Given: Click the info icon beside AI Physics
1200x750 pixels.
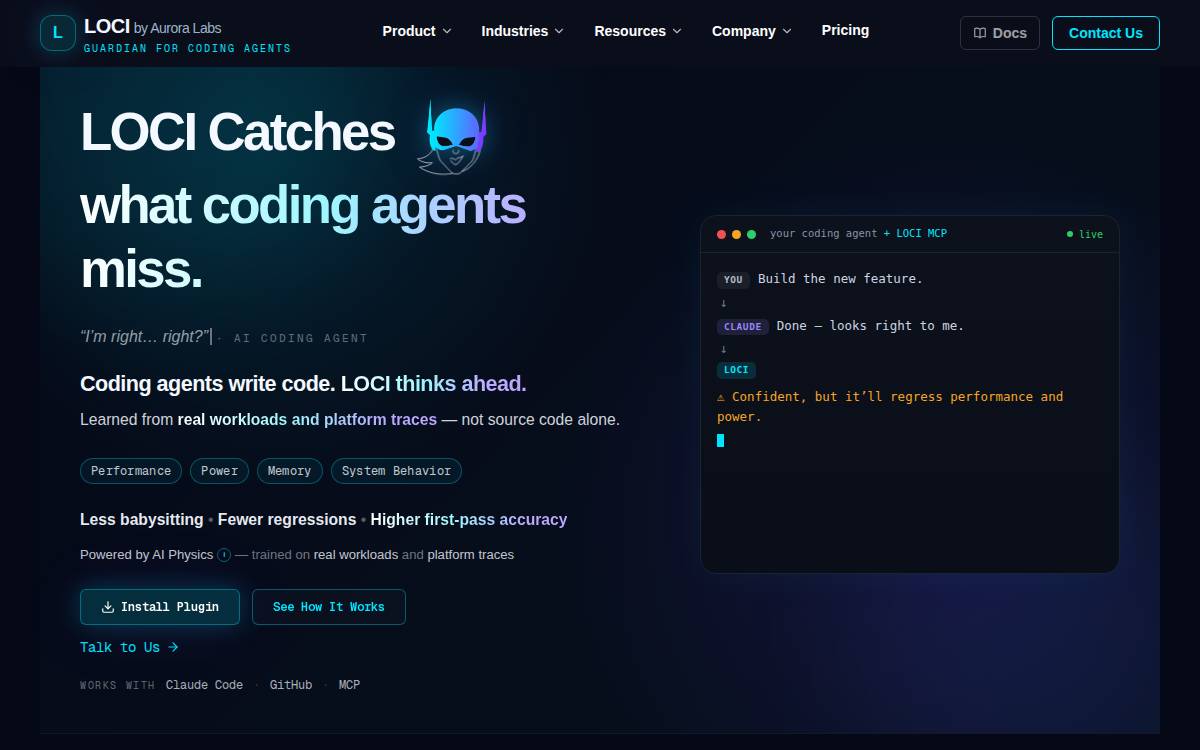Looking at the screenshot, I should pyautogui.click(x=224, y=555).
